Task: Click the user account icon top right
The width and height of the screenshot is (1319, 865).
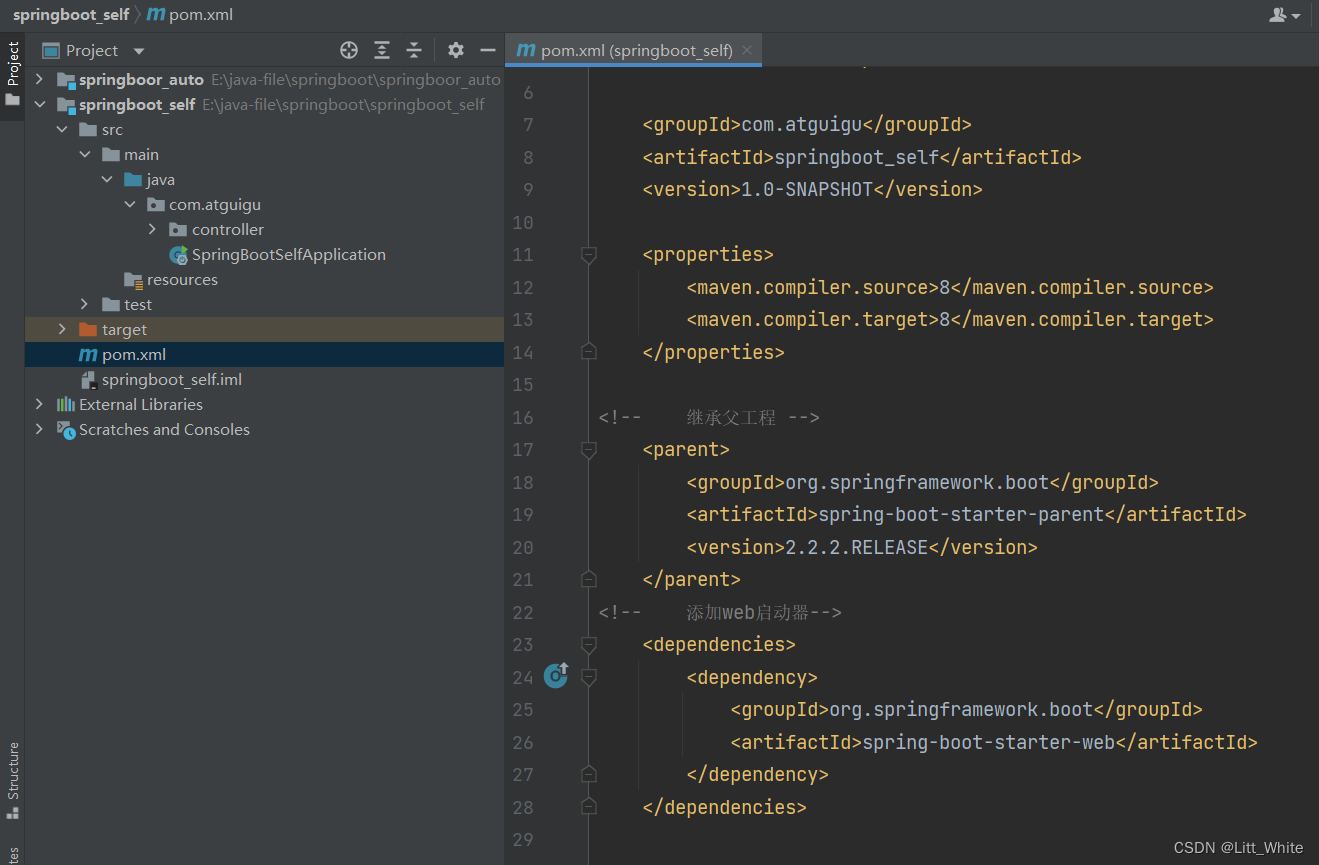Action: pyautogui.click(x=1285, y=15)
